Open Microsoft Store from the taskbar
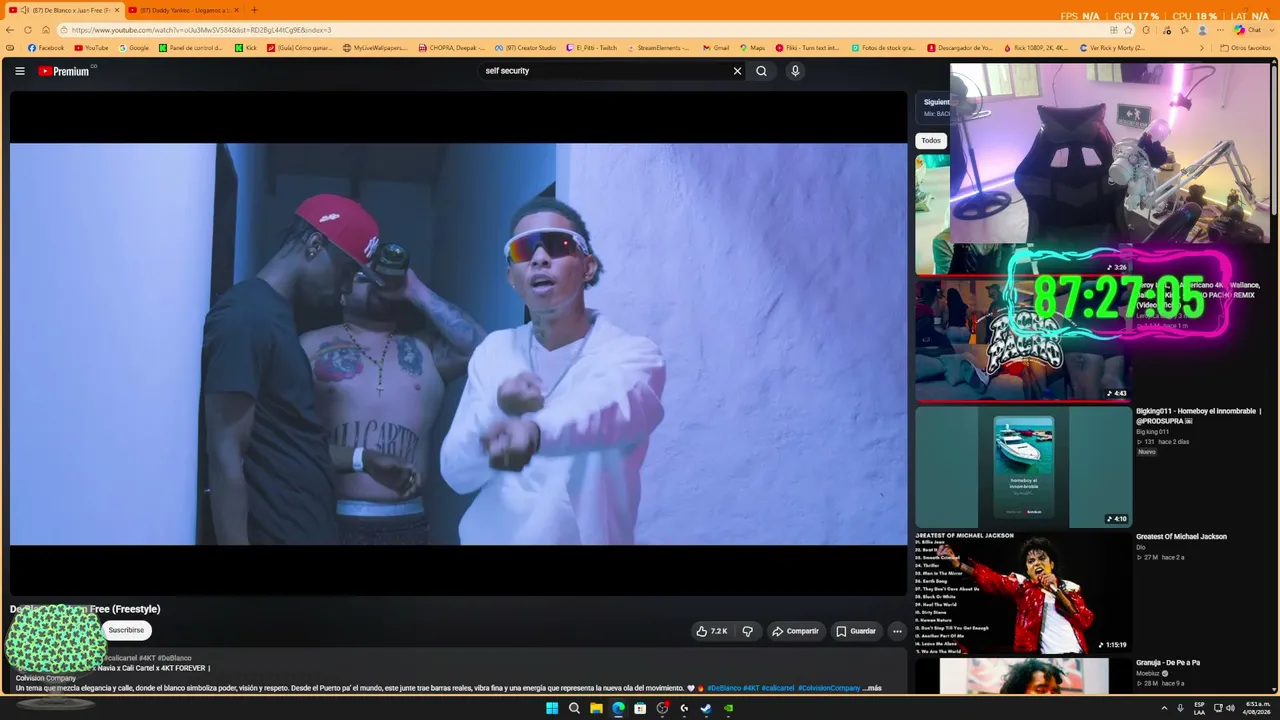Screen dimensions: 1280x720 [640, 708]
